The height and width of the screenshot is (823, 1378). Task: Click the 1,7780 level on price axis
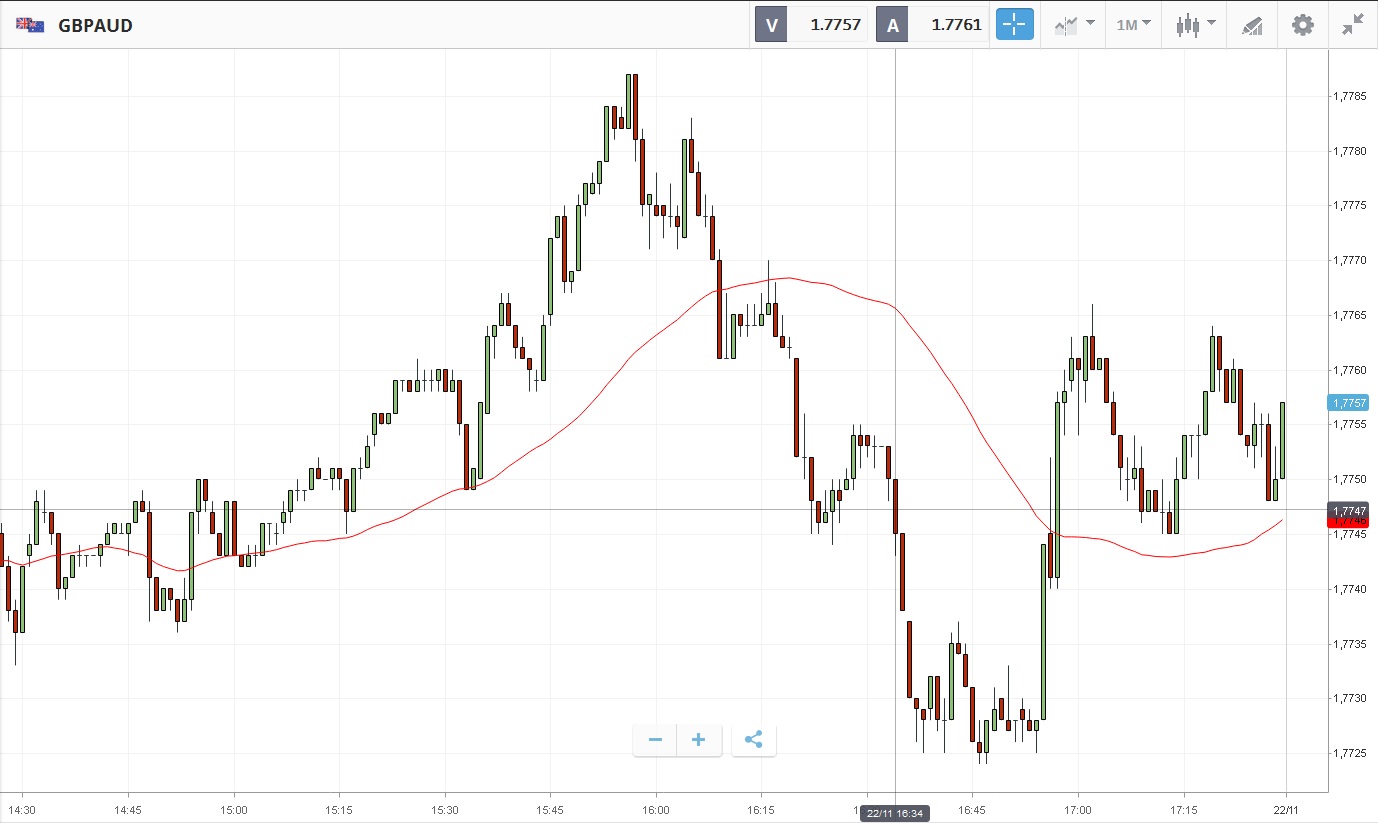(1349, 151)
